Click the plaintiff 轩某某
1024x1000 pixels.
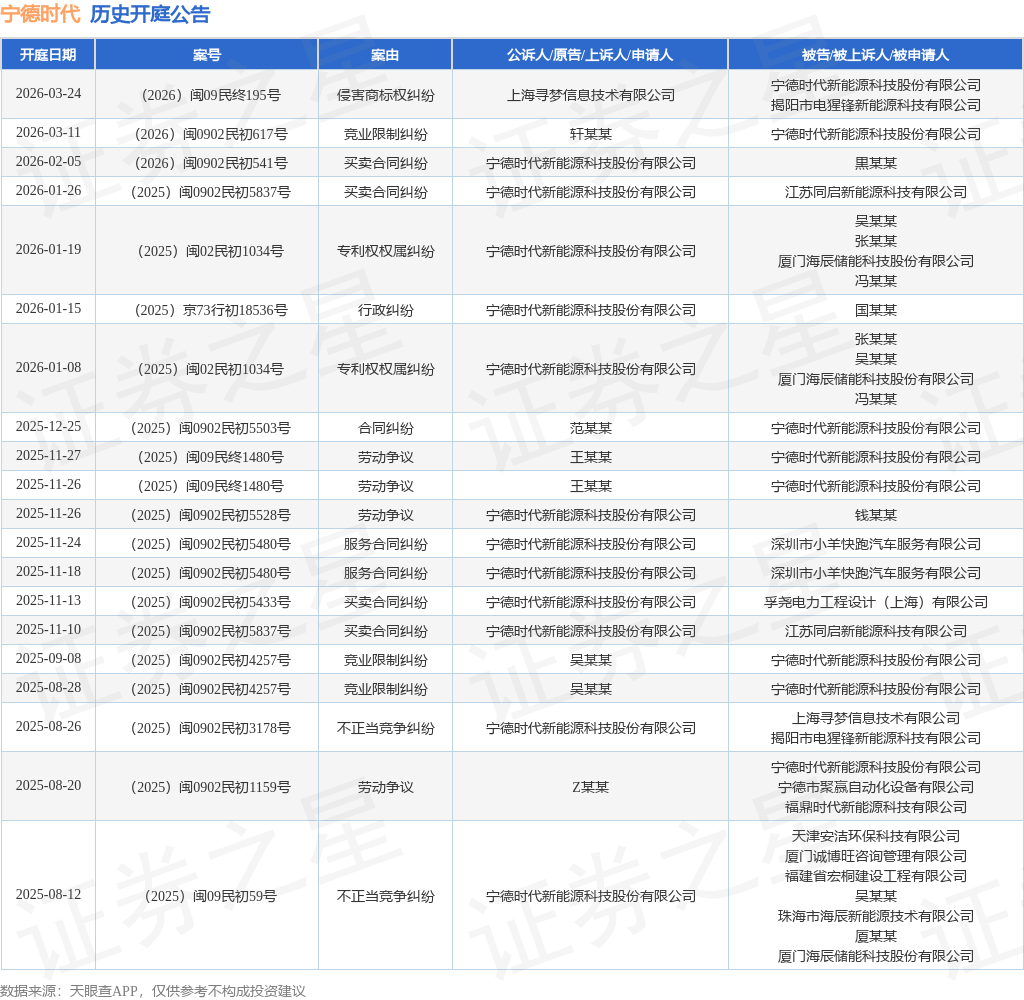[590, 135]
